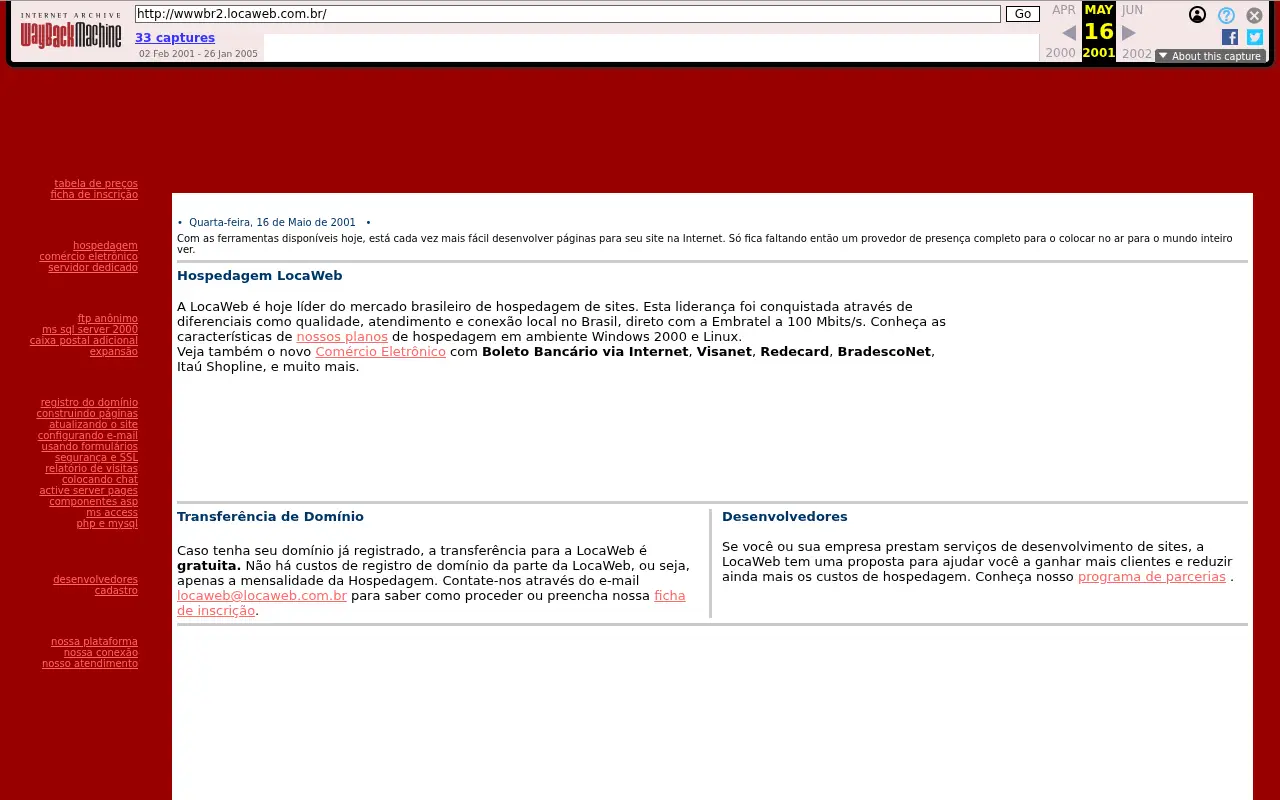Open php e mysql link

[x=107, y=524]
